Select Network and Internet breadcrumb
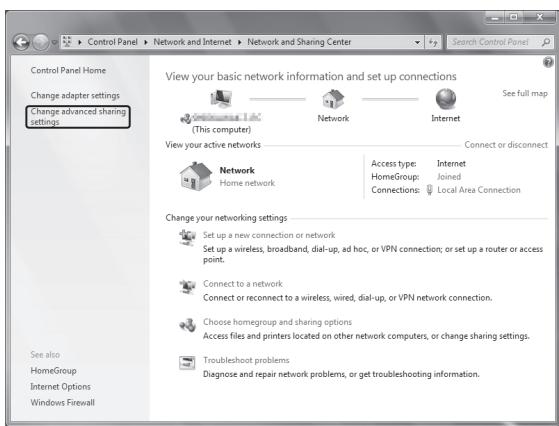This screenshot has width=559, height=426. click(x=192, y=42)
